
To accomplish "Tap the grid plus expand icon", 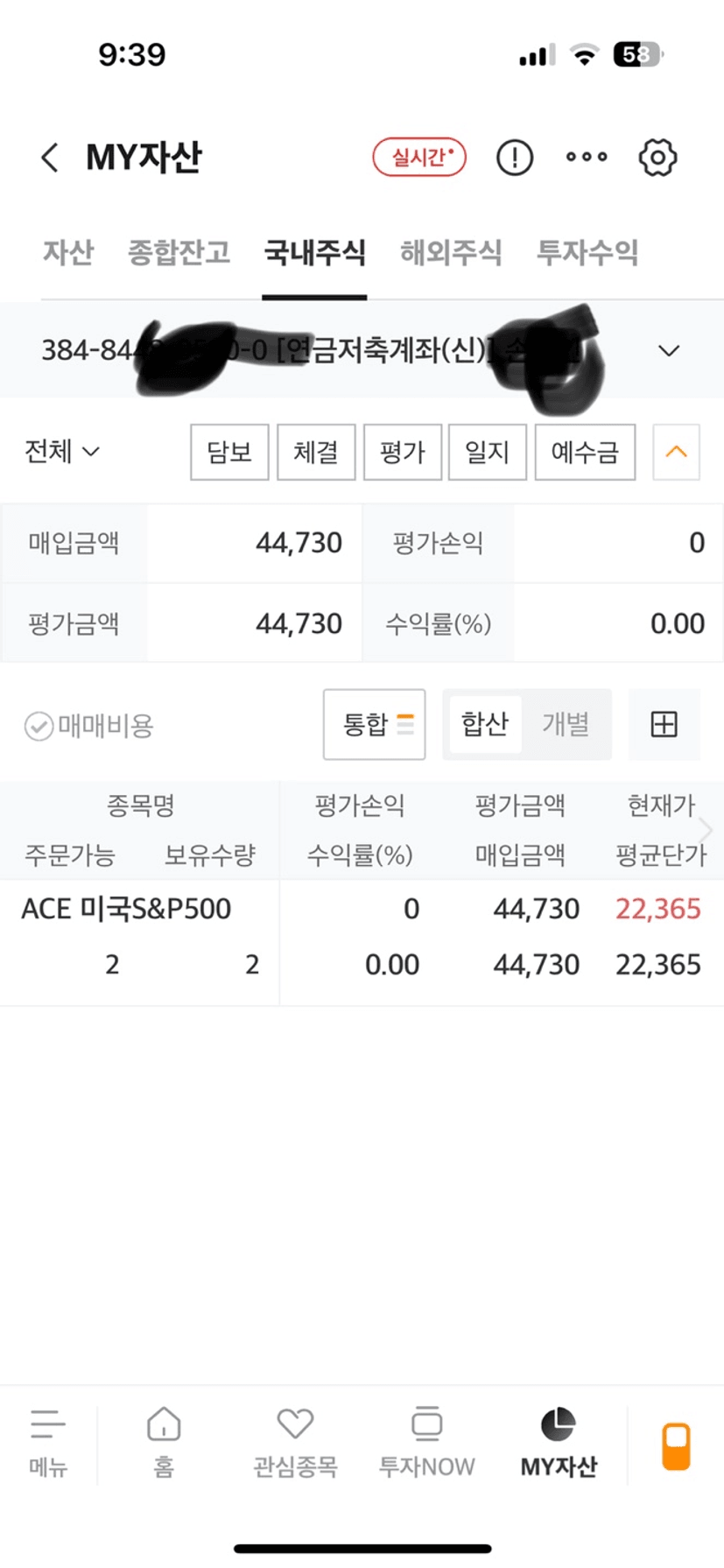I will [664, 724].
